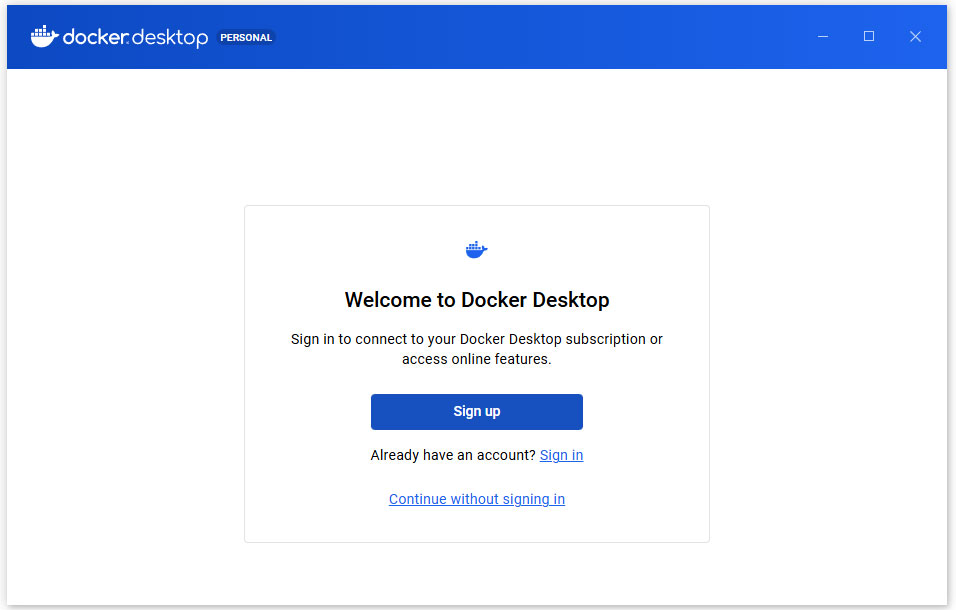
Task: Select the subscription description text
Action: pos(476,348)
